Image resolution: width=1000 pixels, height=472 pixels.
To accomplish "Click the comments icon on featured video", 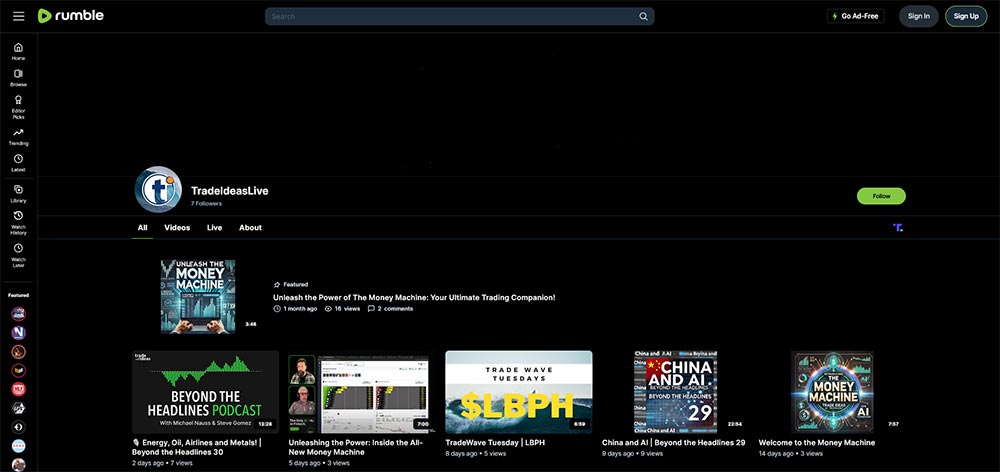I will [371, 309].
